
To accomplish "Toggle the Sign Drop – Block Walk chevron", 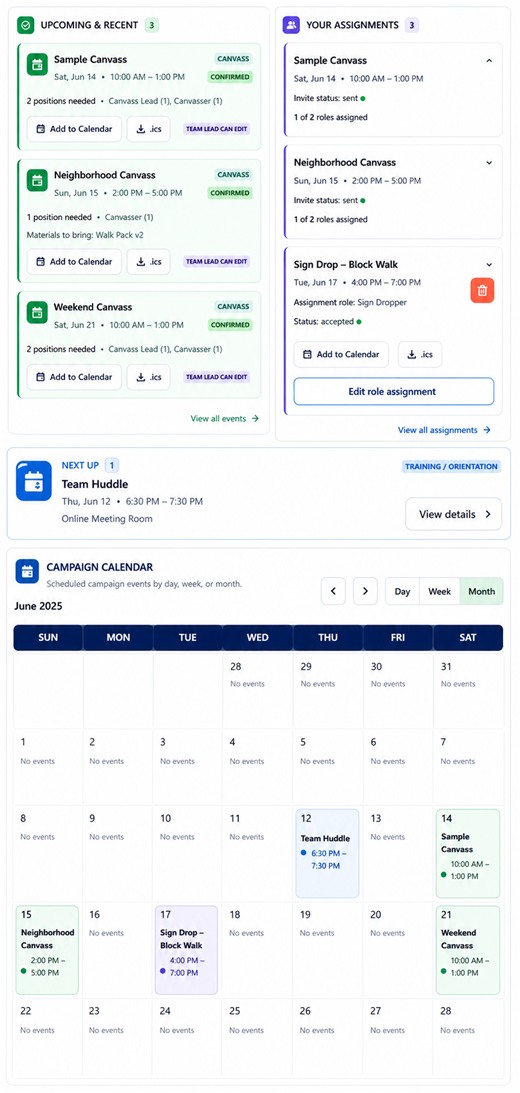I will point(489,265).
